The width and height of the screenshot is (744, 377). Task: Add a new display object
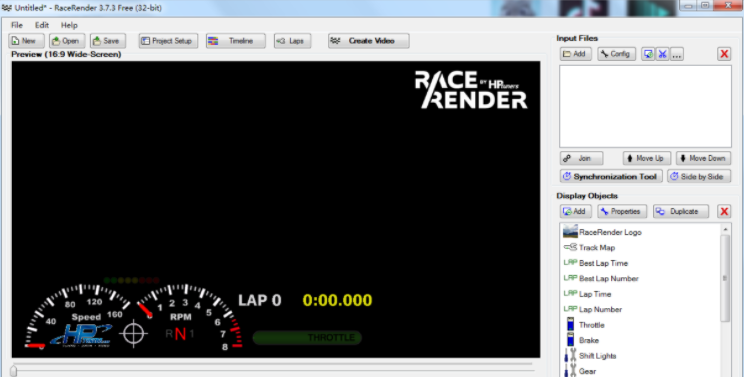[x=576, y=211]
